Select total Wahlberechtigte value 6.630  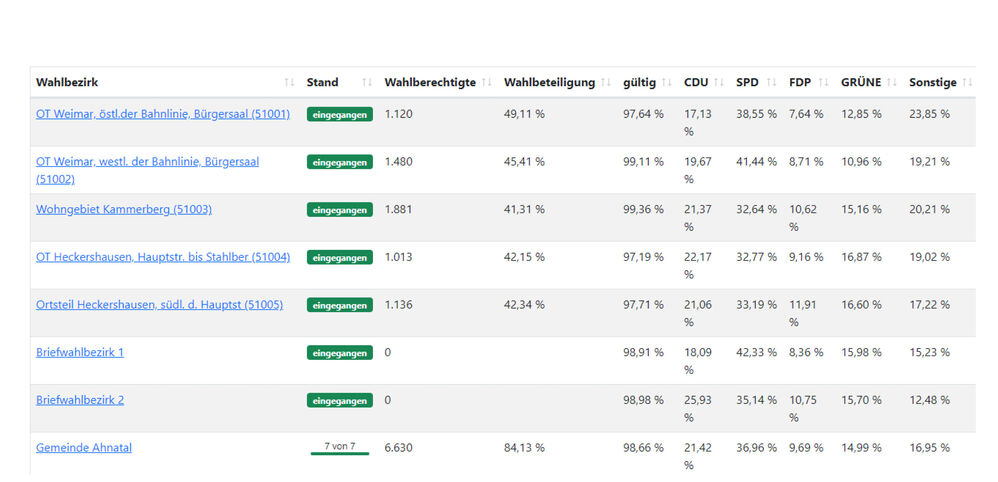pos(398,448)
